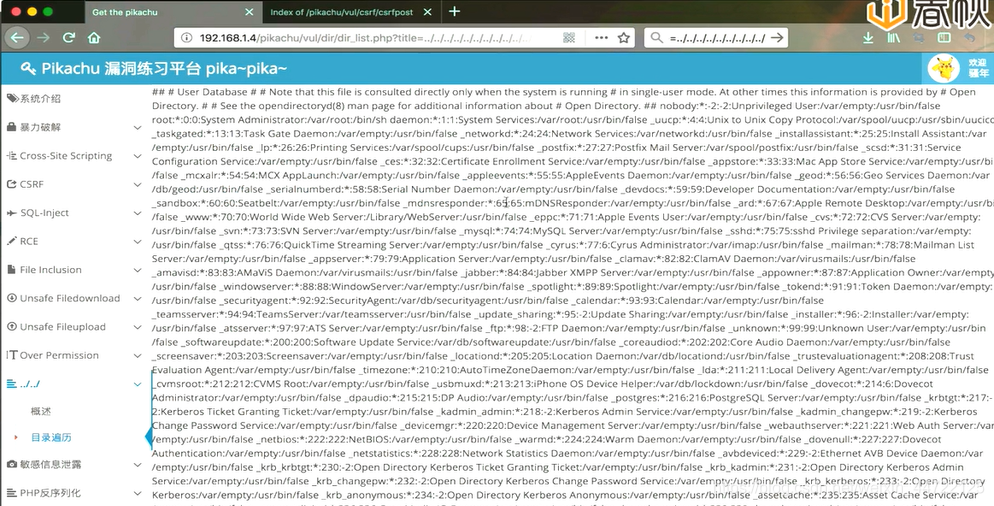Open the 概述 submenu item
Image resolution: width=994 pixels, height=506 pixels.
pos(41,411)
